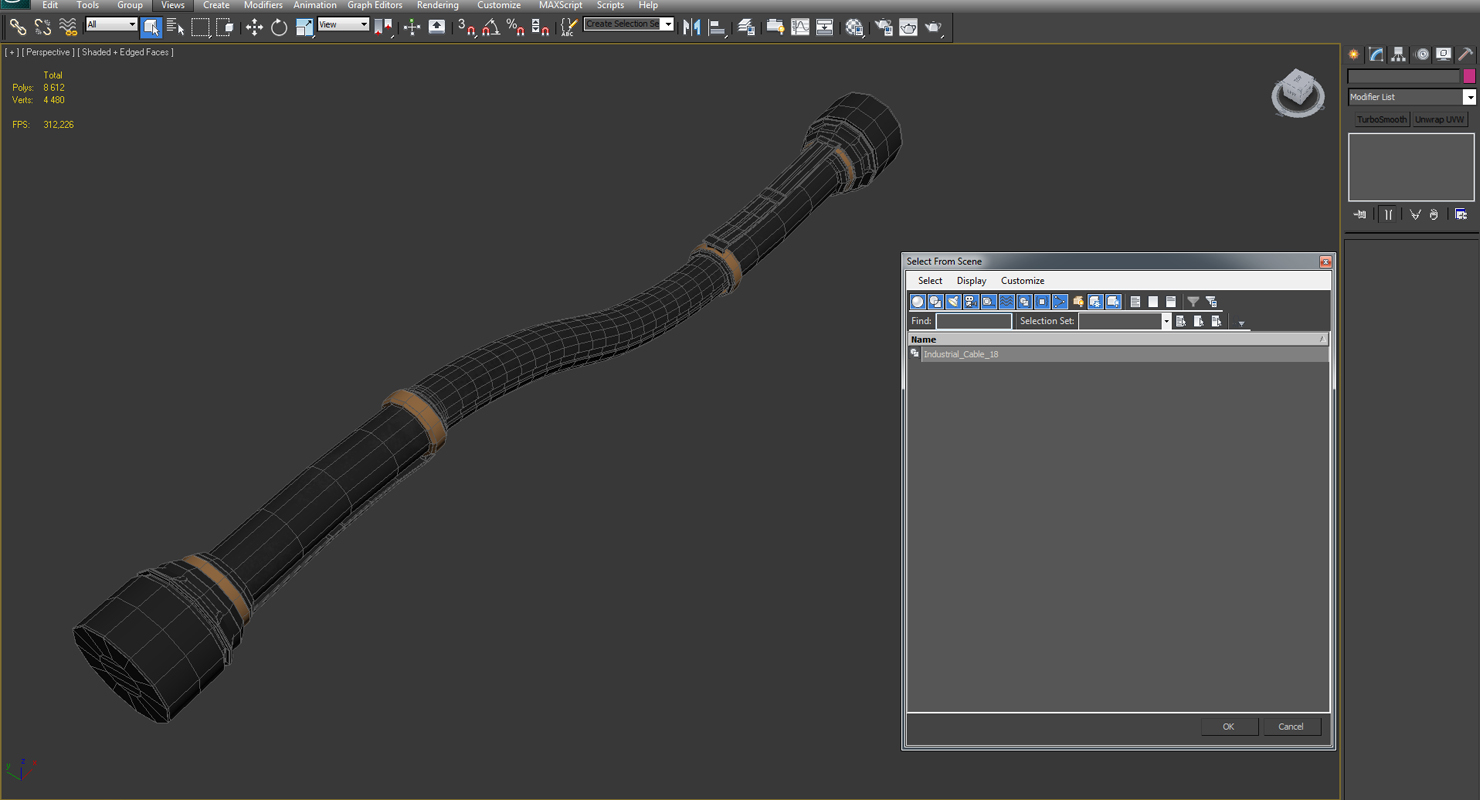1480x800 pixels.
Task: Open the Perspective viewport label menu
Action: click(48, 52)
